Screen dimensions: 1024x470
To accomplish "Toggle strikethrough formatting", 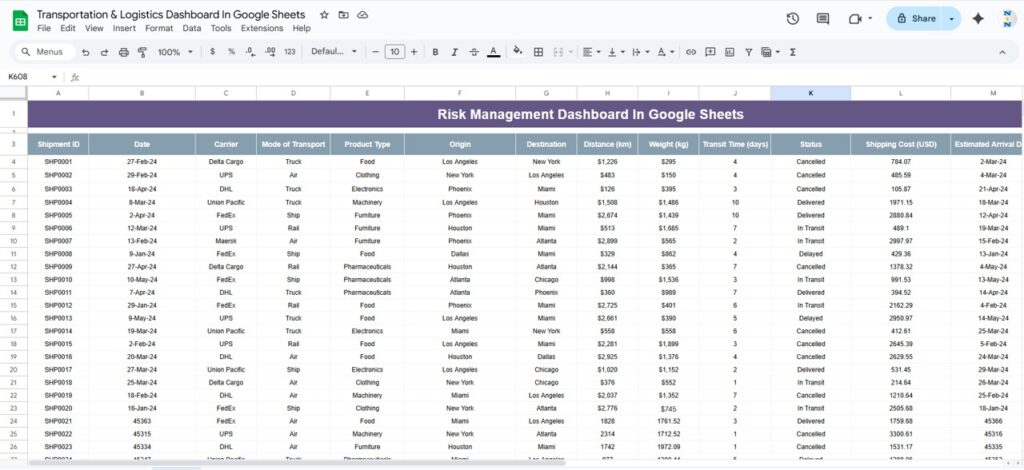I will pos(474,52).
